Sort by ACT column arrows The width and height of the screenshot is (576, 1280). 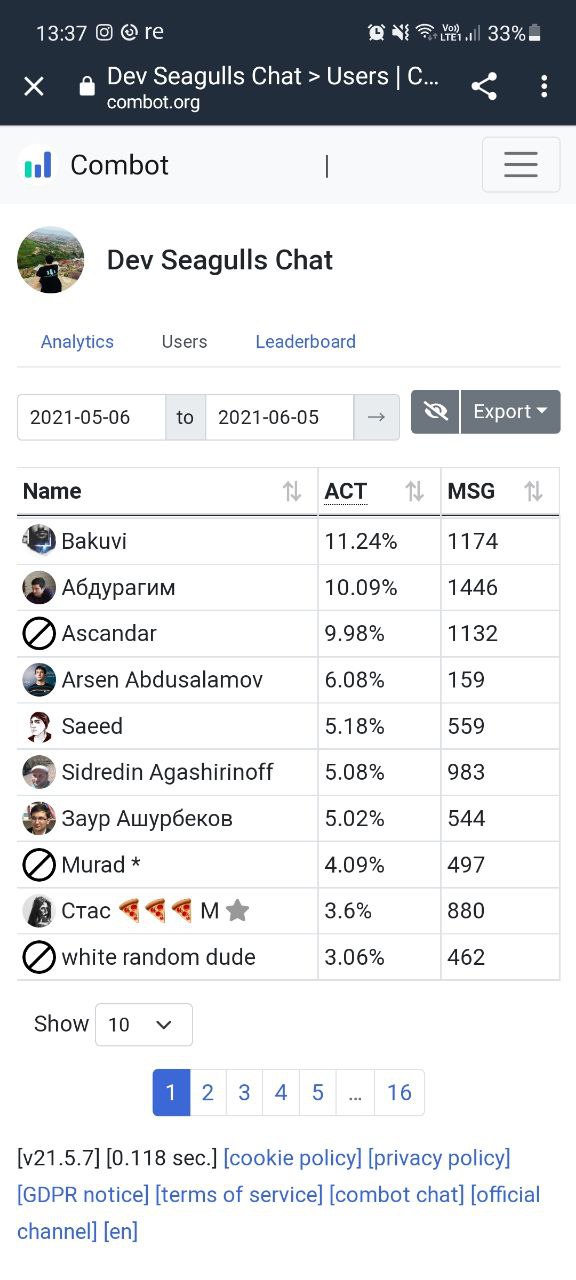pyautogui.click(x=414, y=491)
